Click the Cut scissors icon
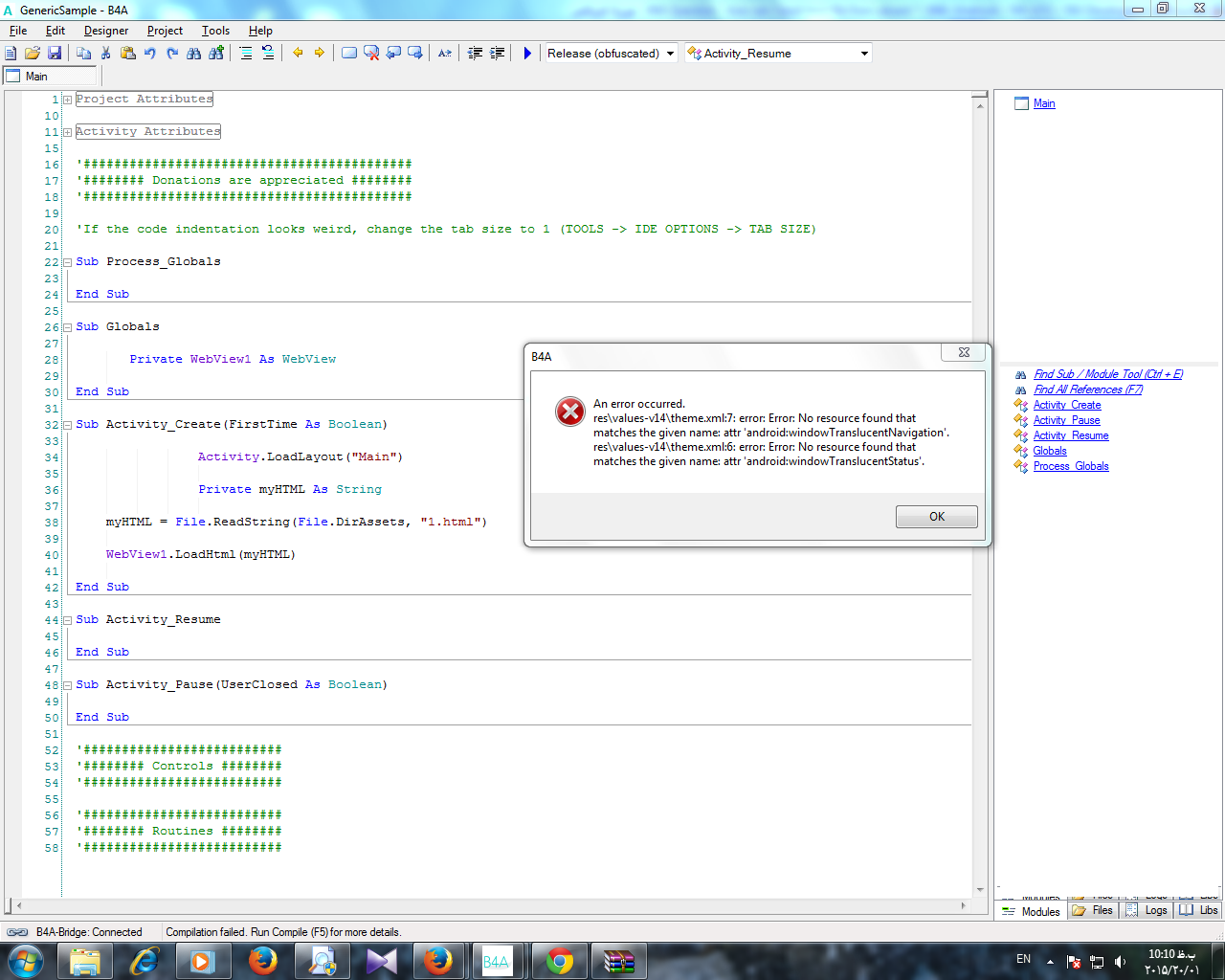 [106, 54]
